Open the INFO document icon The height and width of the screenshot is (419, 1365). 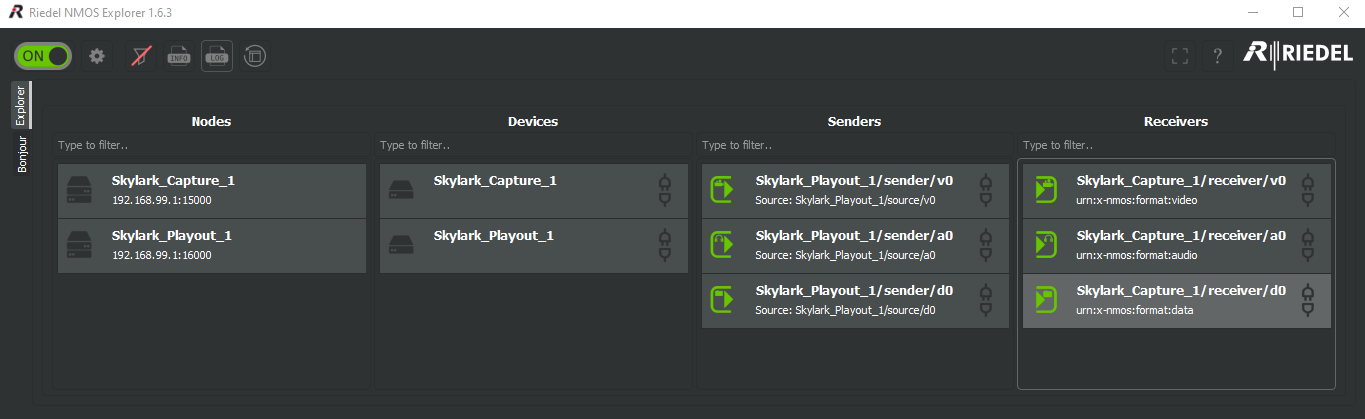(179, 56)
